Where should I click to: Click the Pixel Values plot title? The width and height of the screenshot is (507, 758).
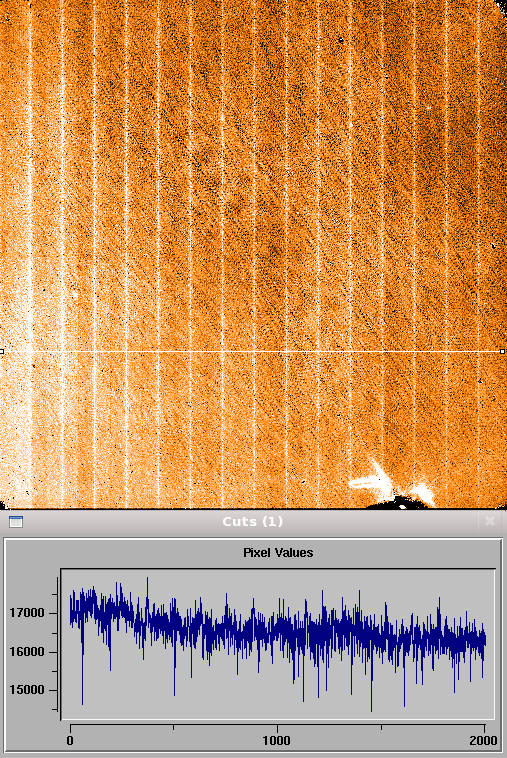(278, 553)
